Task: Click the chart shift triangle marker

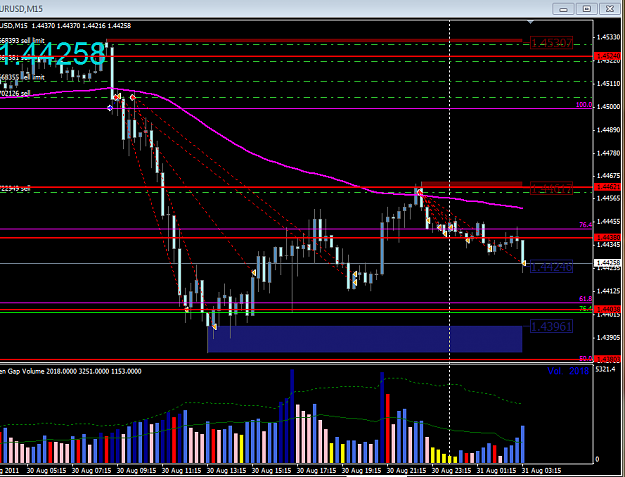Action: click(x=530, y=22)
